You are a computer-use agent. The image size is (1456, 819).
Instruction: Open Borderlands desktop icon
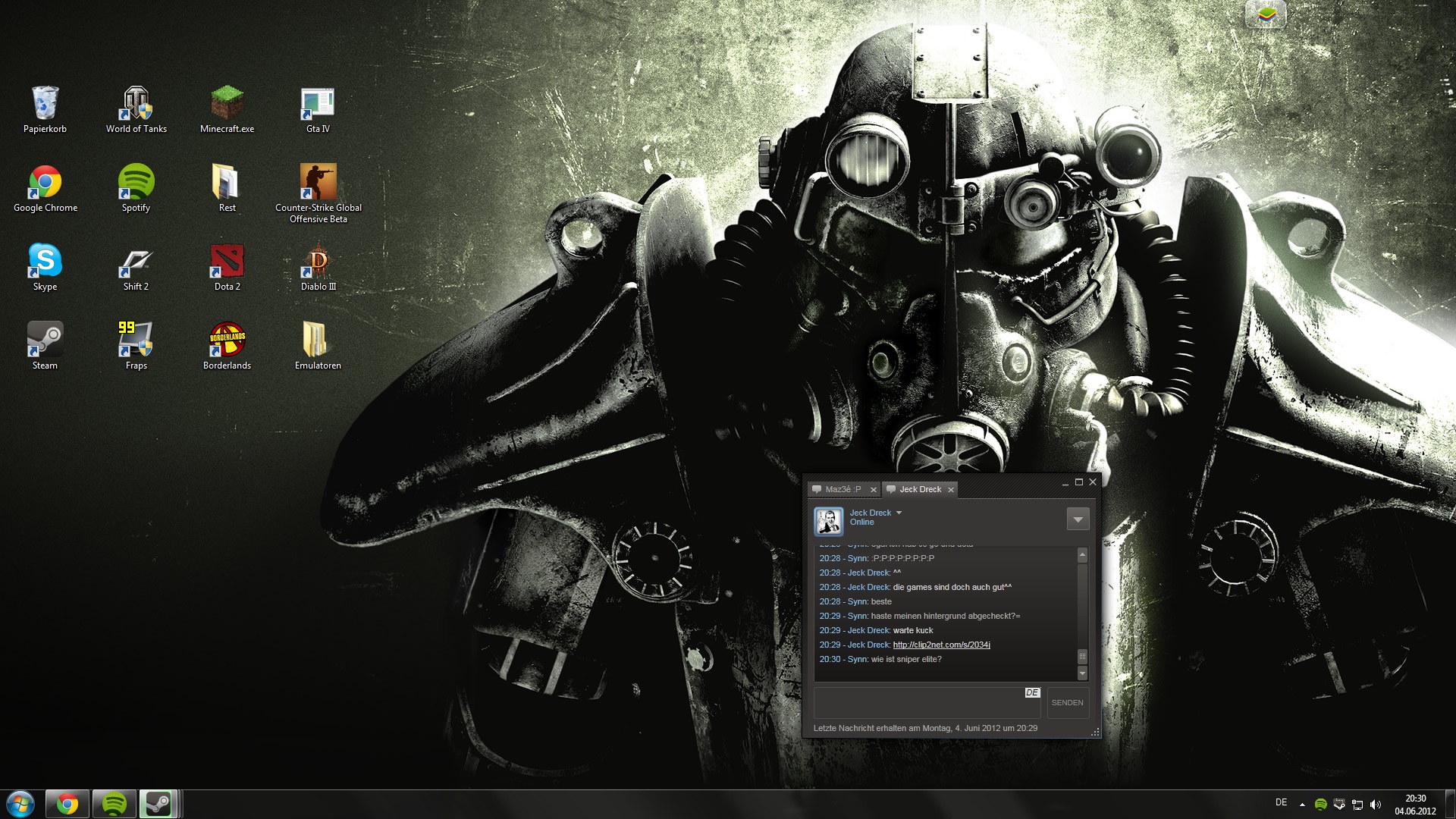coord(227,341)
